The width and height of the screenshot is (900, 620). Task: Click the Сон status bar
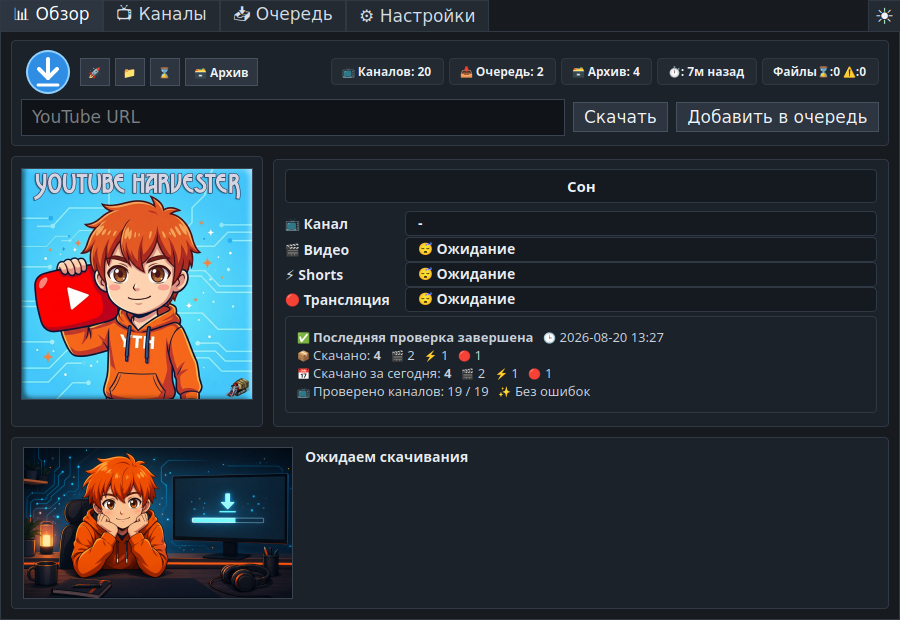581,187
